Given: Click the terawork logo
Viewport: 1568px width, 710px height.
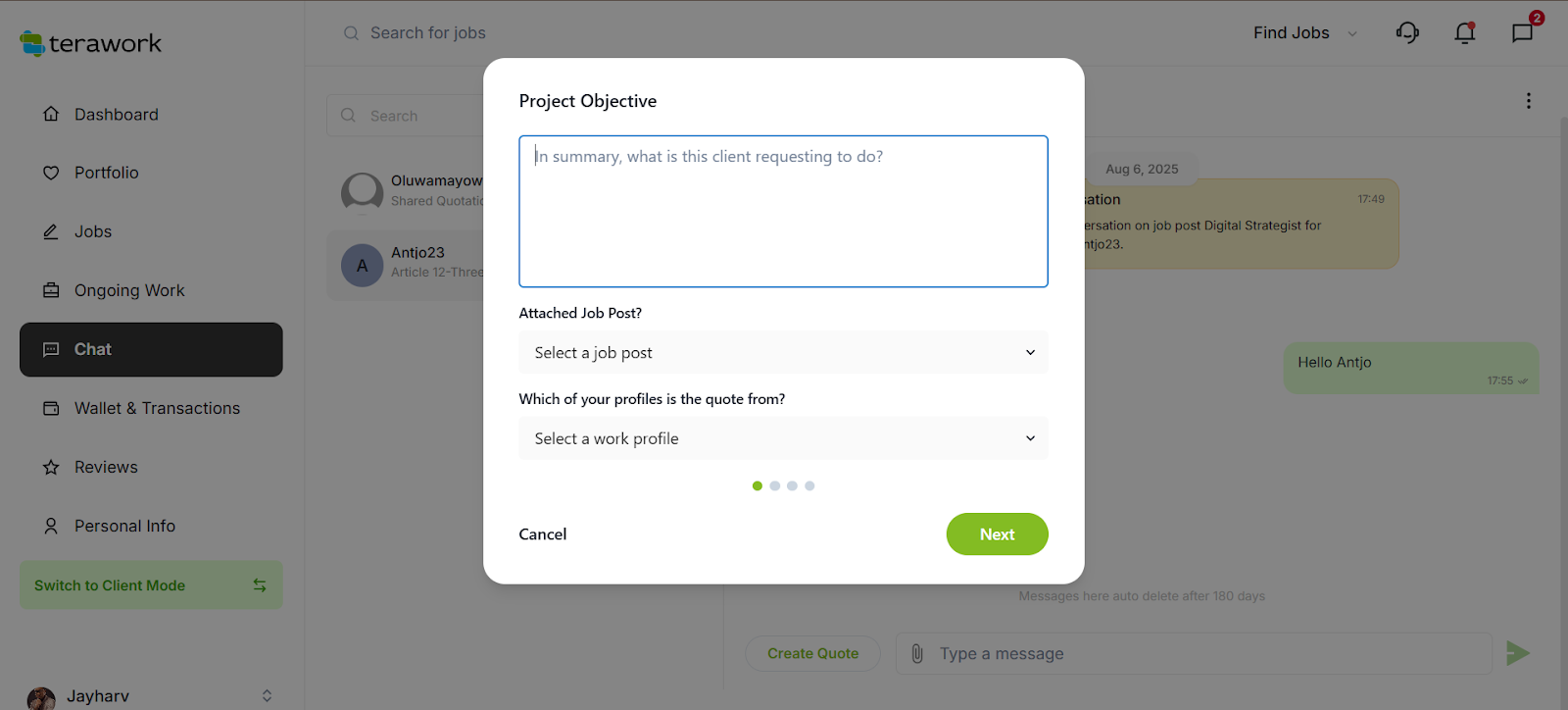Looking at the screenshot, I should 91,43.
